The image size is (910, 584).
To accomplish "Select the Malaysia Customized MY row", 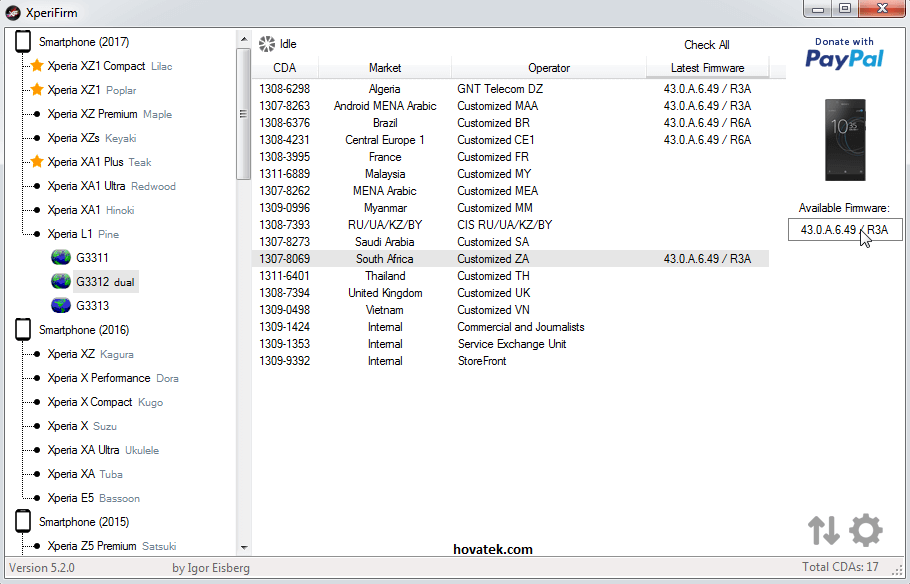I will (x=511, y=174).
